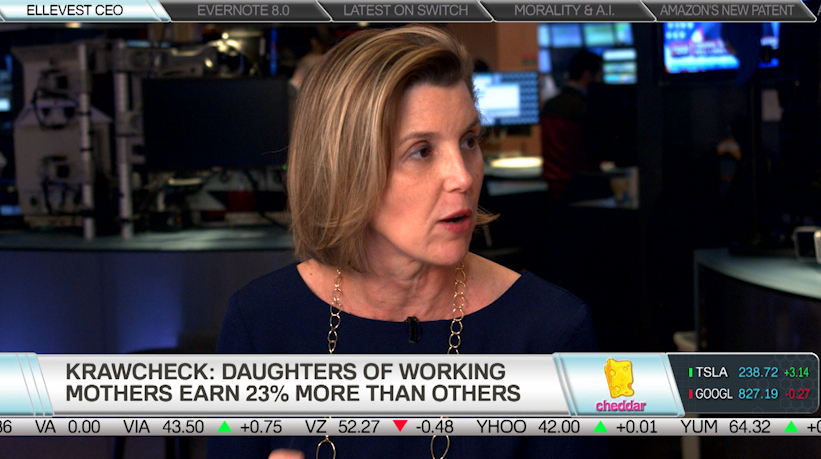
Task: Click the VA 0.00 ticker entry
Action: [68, 427]
